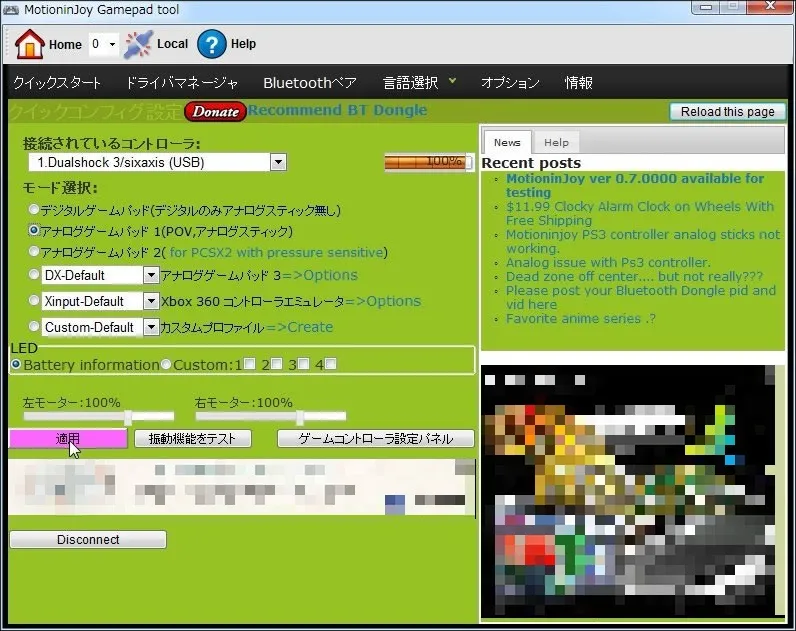Open the Help question mark icon

point(212,44)
